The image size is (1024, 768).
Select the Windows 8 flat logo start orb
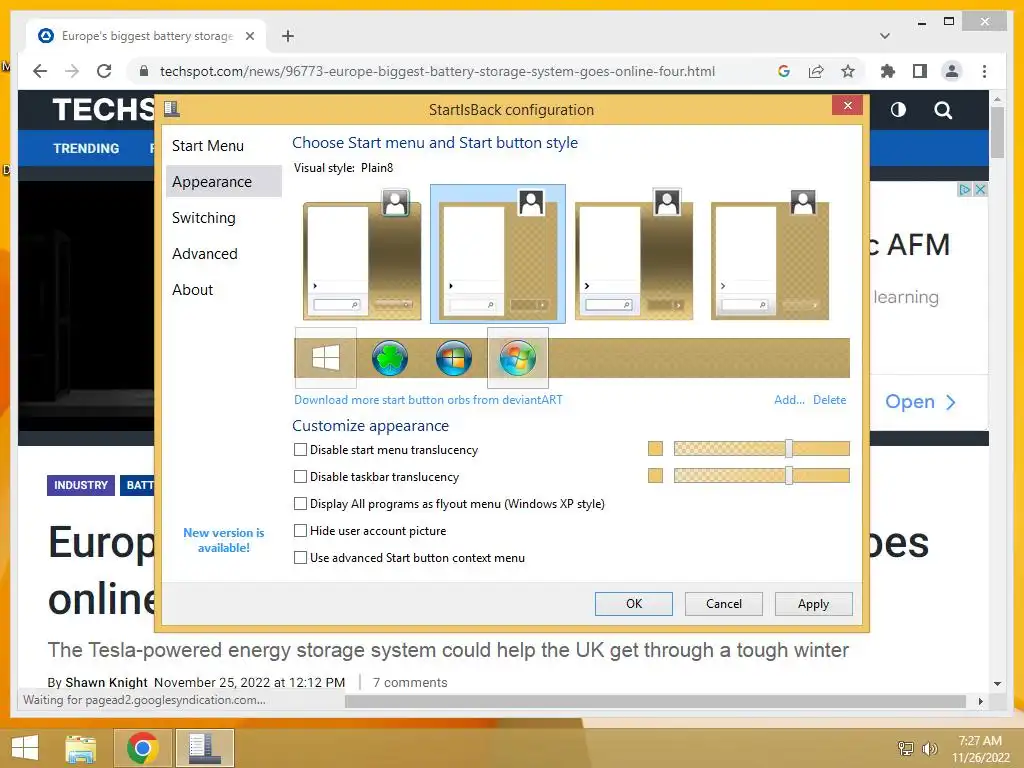(325, 358)
